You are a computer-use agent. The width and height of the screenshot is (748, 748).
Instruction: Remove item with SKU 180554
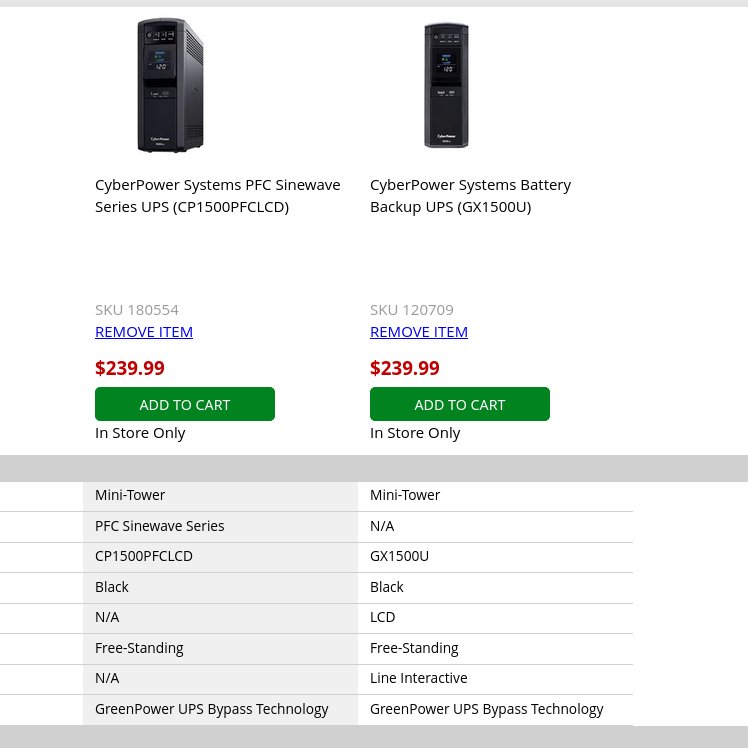point(144,332)
